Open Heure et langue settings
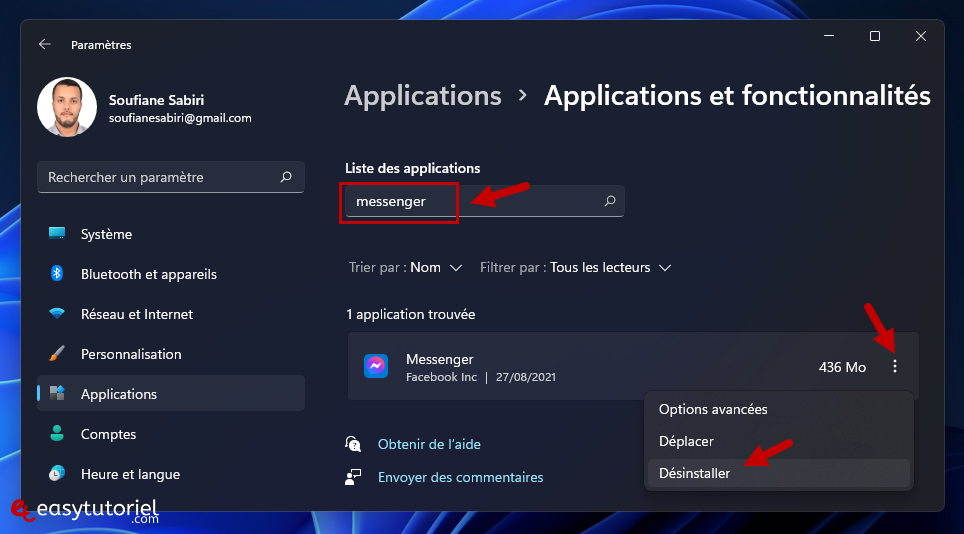This screenshot has height=534, width=964. [x=171, y=474]
